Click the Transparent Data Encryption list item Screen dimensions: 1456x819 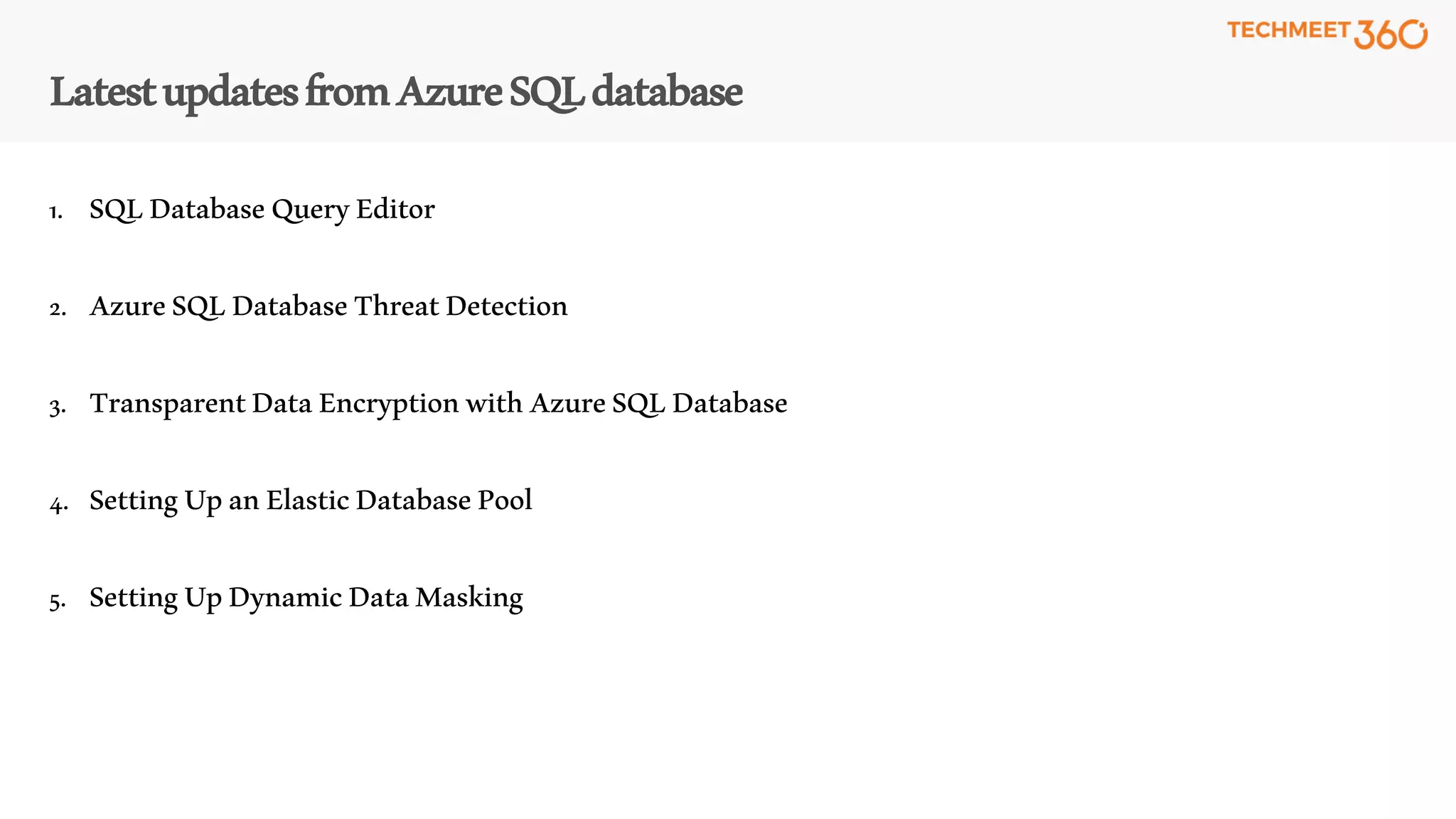point(438,404)
